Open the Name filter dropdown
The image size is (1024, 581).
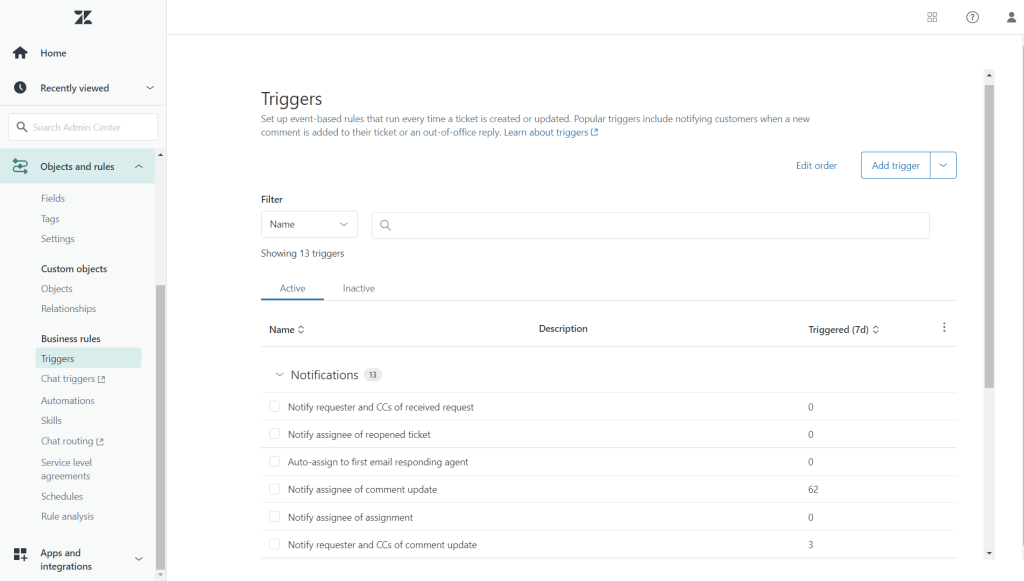(x=309, y=224)
